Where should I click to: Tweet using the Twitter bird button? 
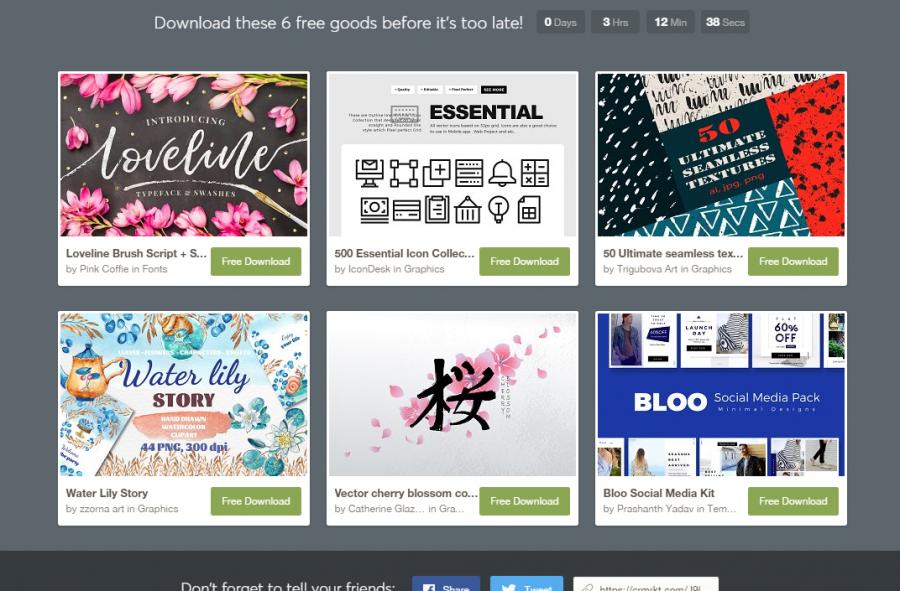pyautogui.click(x=526, y=584)
